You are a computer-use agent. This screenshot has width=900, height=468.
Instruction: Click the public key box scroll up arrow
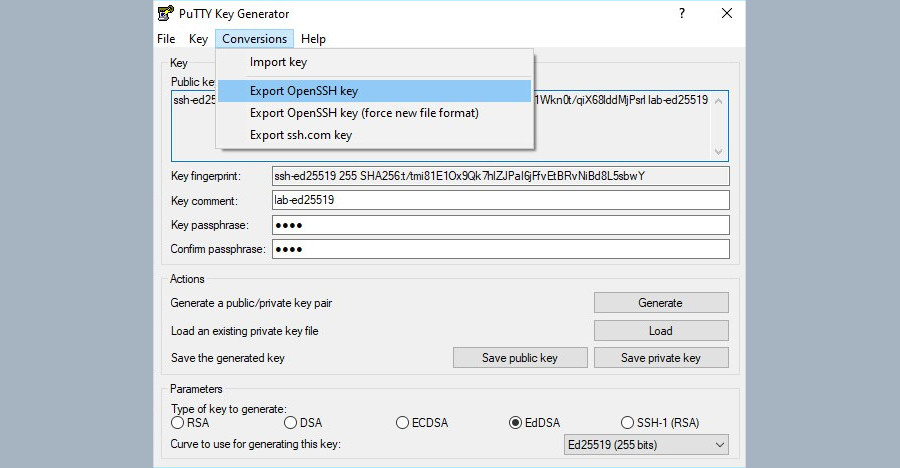click(719, 102)
